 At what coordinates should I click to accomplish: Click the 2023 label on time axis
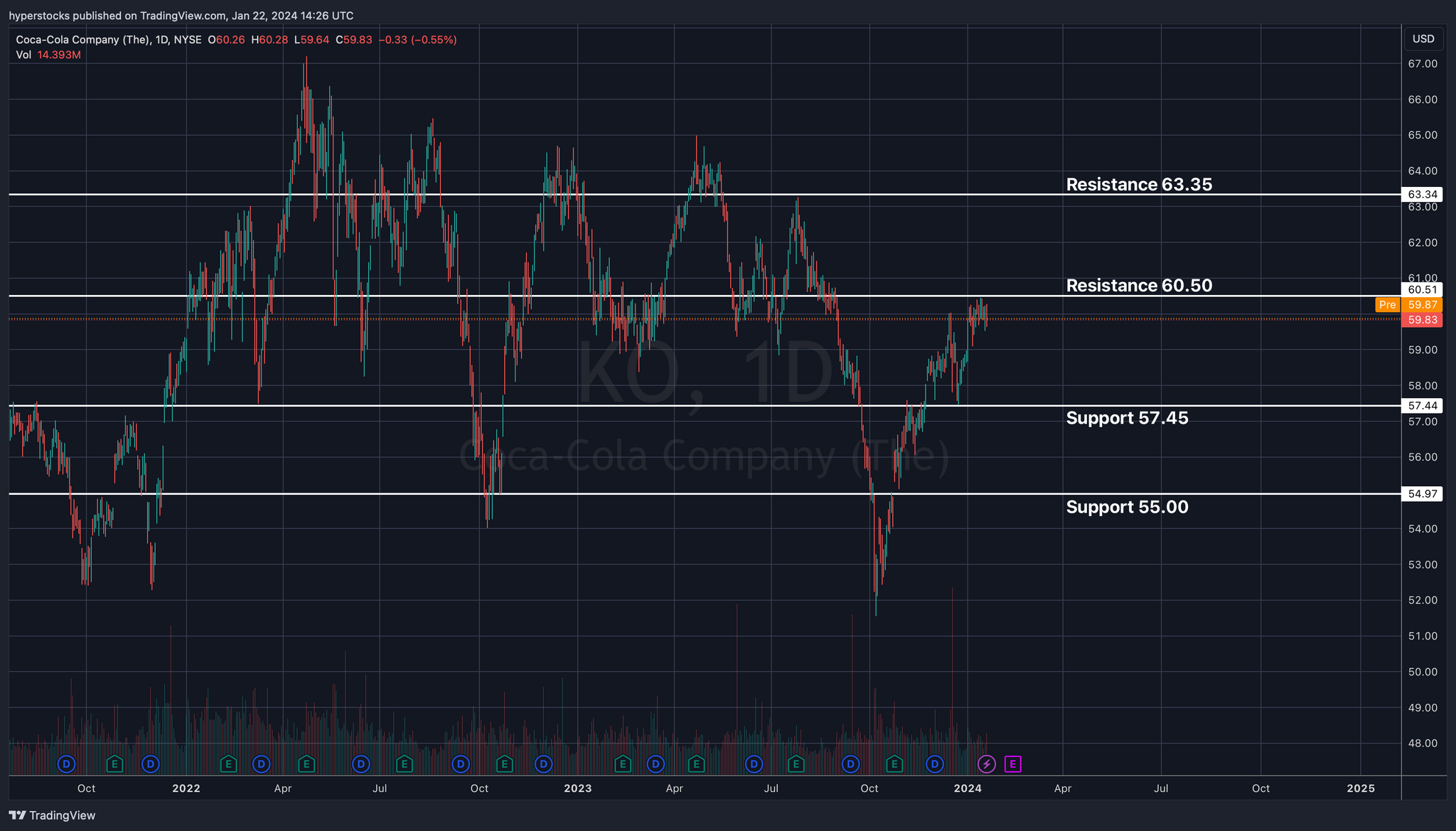pos(577,788)
